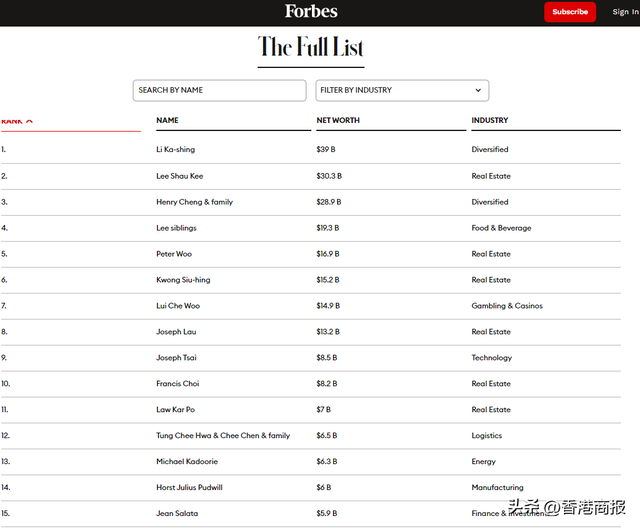Click the $6.5 B net worth value
The image size is (640, 529).
click(327, 436)
